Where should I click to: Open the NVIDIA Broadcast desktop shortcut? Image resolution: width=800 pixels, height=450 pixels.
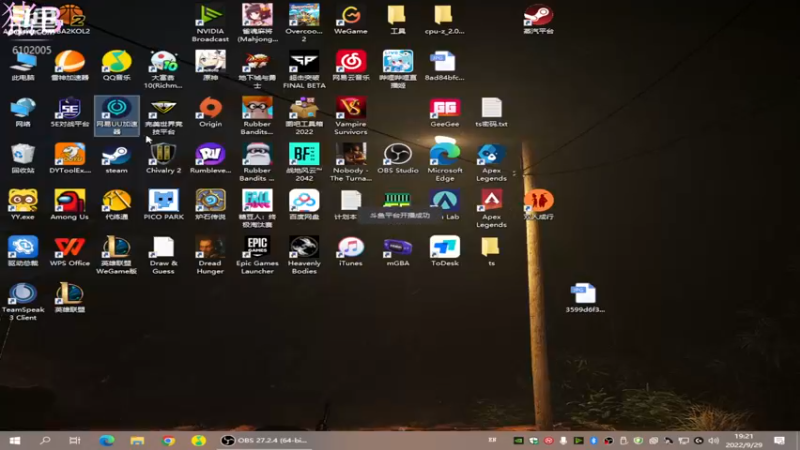[x=210, y=23]
